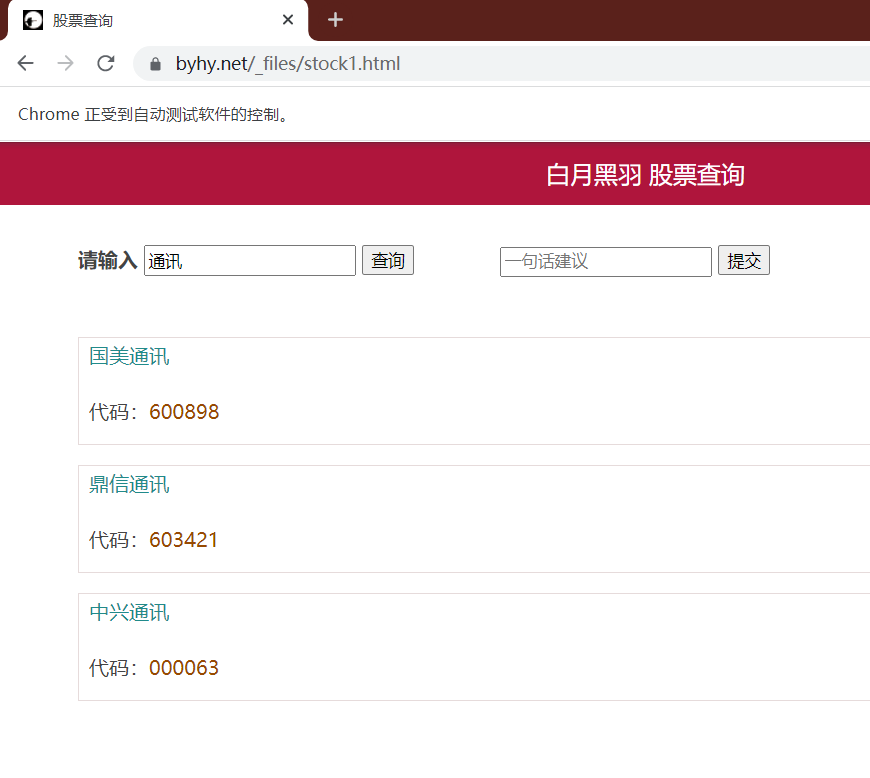Click the 提交 submit button

(x=743, y=260)
